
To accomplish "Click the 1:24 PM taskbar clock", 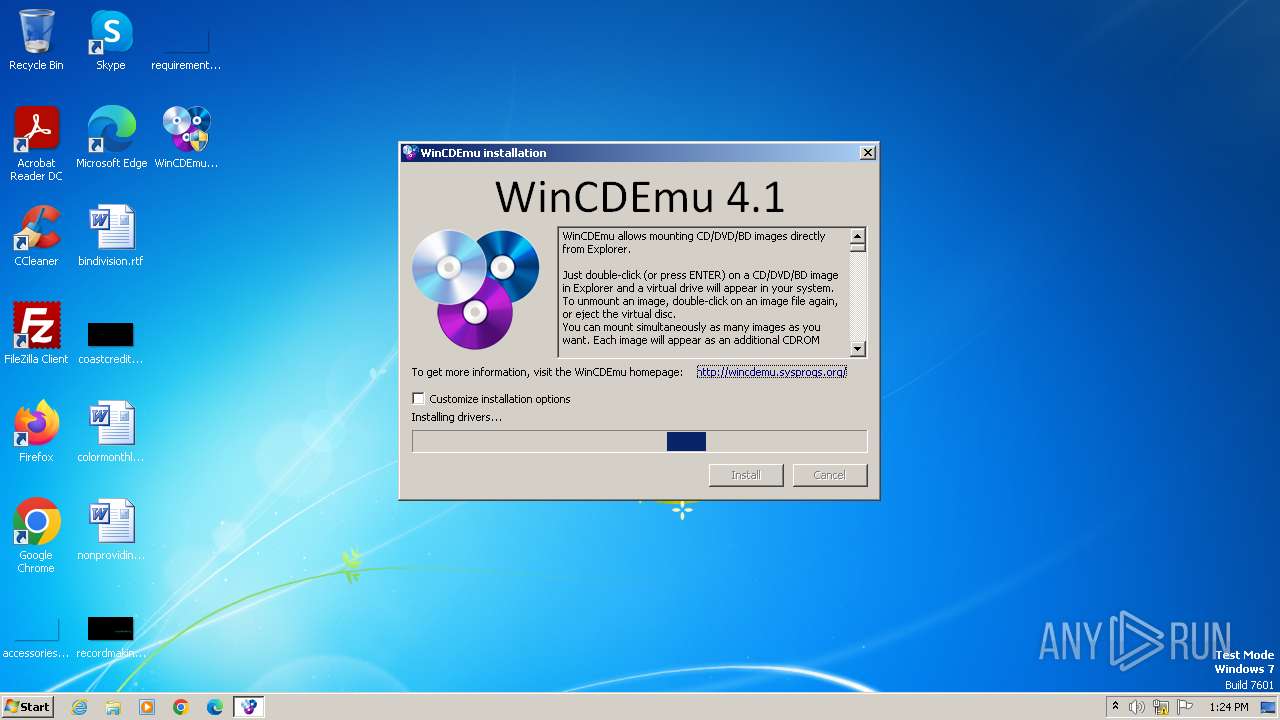I will point(1228,707).
